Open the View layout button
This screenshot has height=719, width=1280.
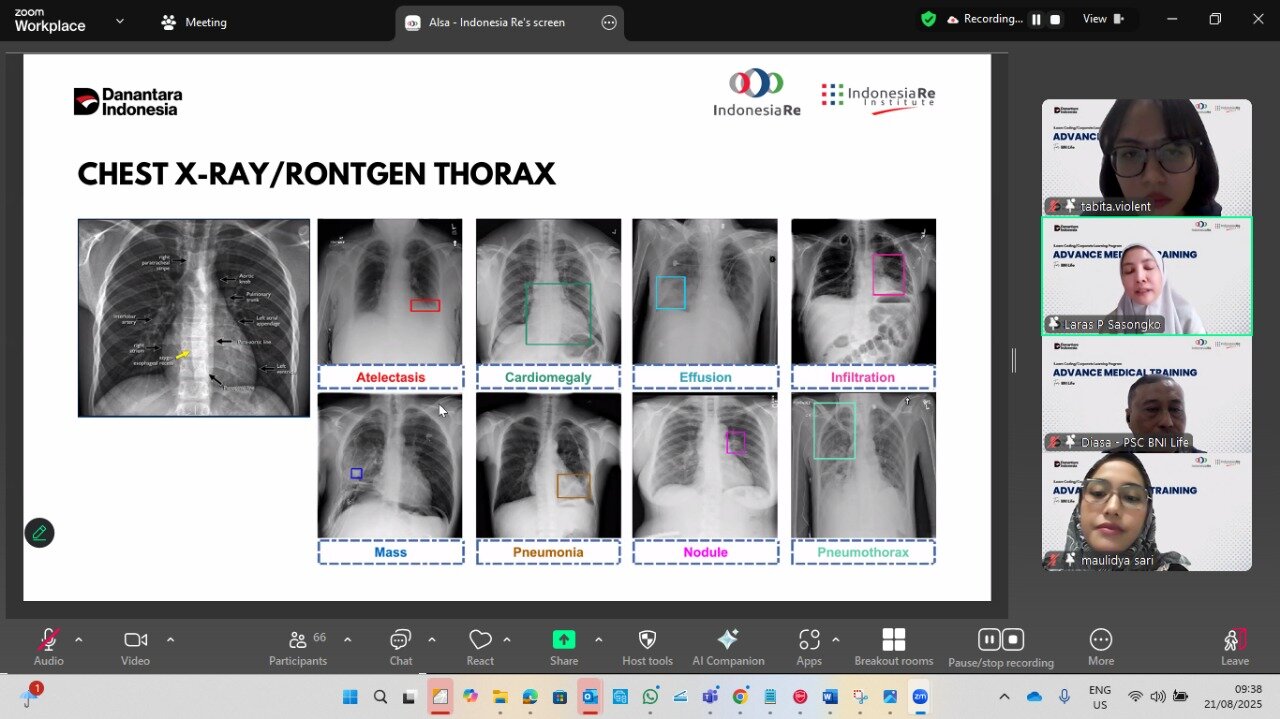pos(1103,19)
